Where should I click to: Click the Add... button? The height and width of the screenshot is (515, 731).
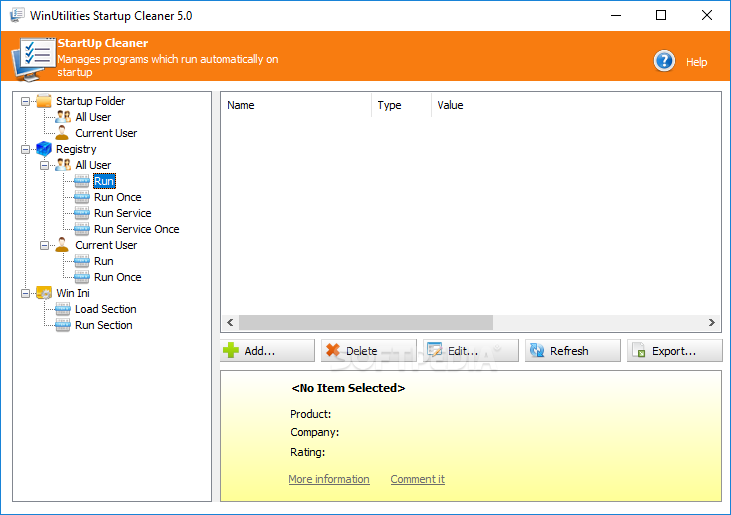point(268,350)
